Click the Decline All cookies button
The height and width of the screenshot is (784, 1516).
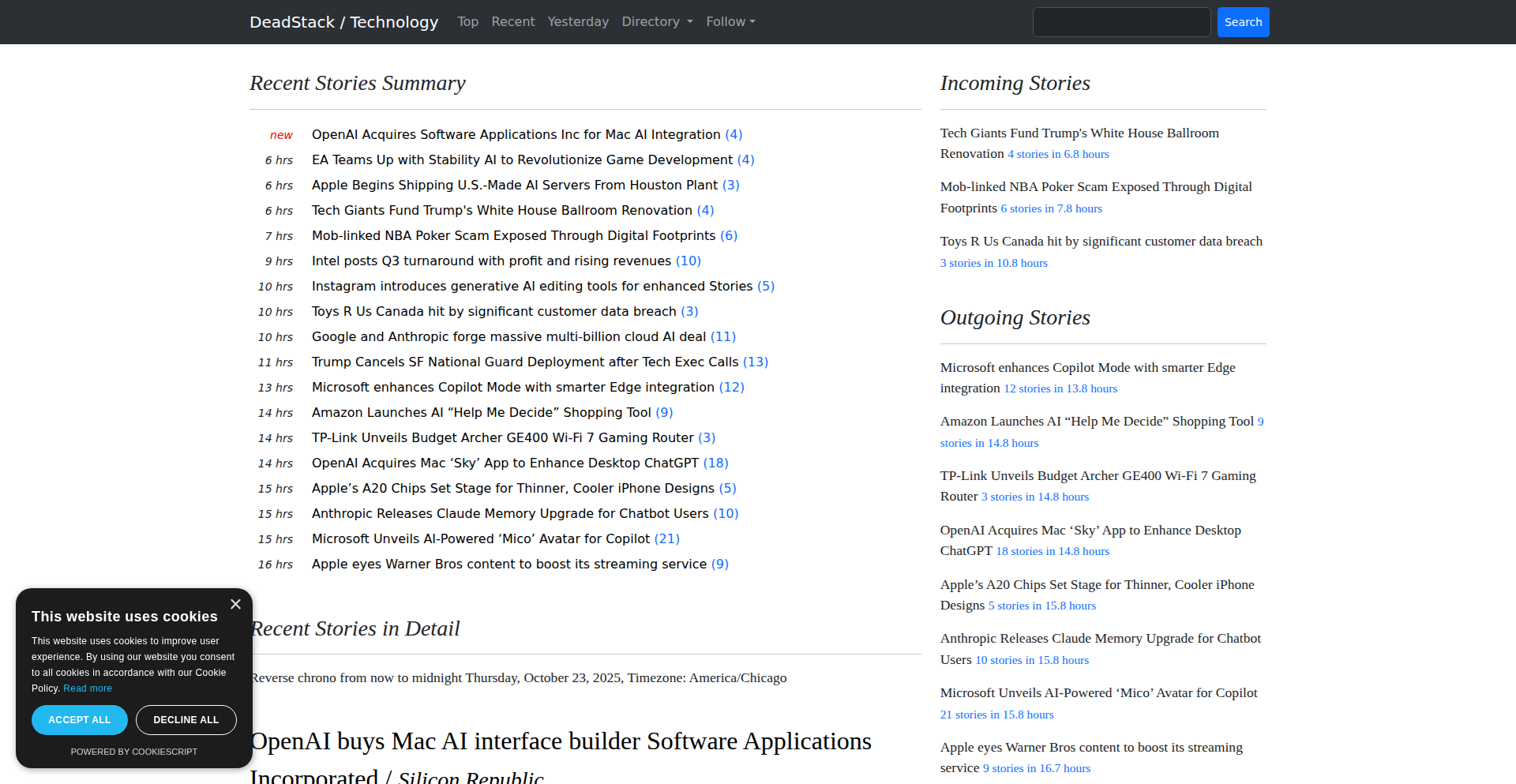pyautogui.click(x=186, y=720)
